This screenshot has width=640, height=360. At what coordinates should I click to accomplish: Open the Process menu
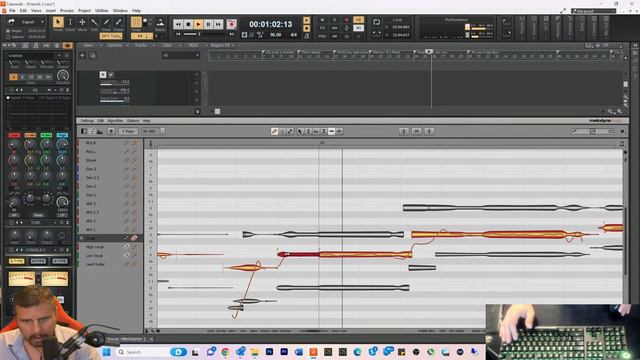click(67, 11)
